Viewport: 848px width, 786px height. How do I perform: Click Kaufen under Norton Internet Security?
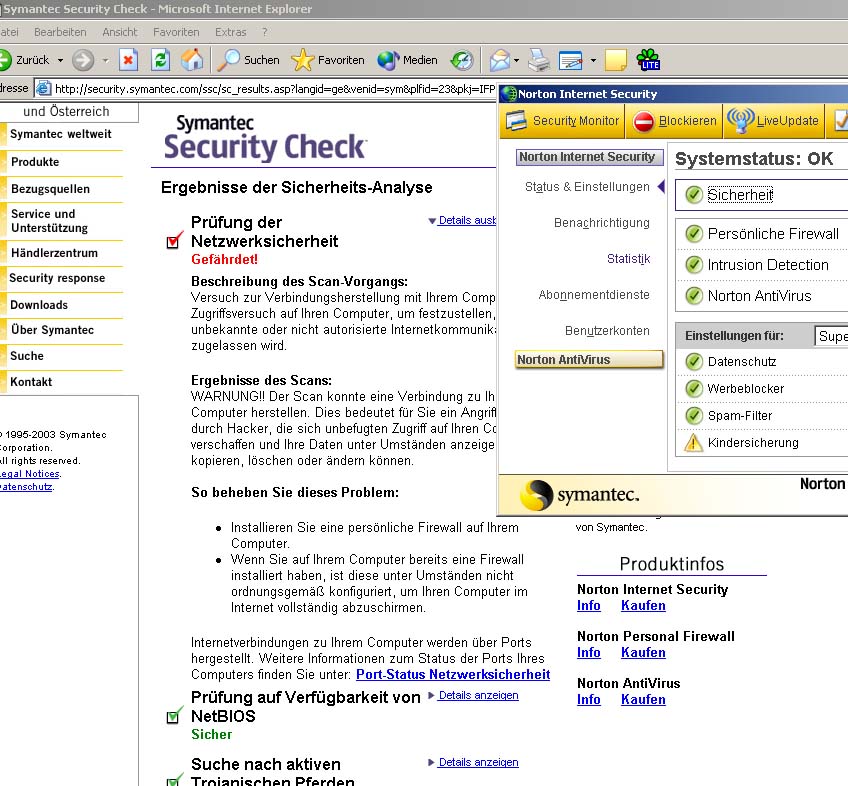(x=643, y=605)
